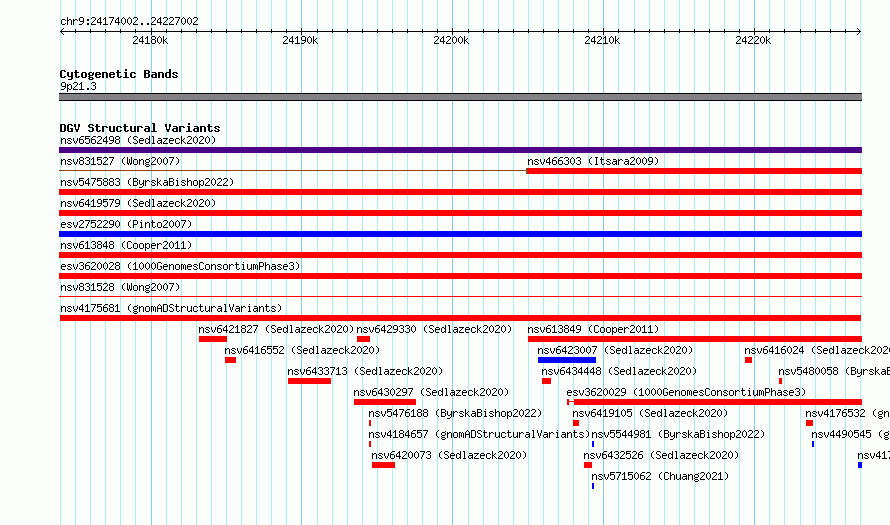This screenshot has height=525, width=890.
Task: Click the nsv6419105 (Sedlazeck2020) label
Action: pyautogui.click(x=650, y=413)
